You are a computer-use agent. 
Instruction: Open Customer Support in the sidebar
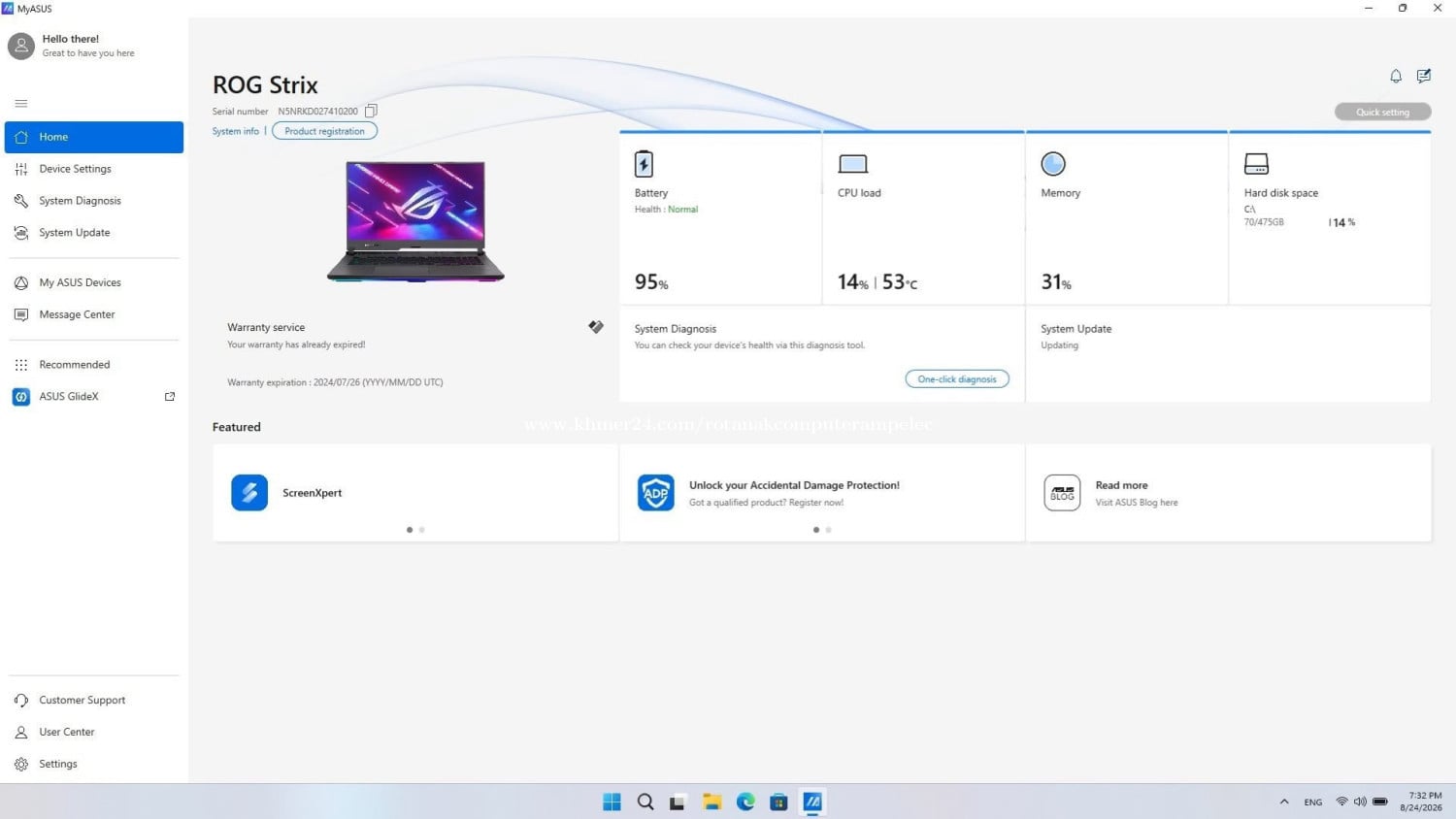pos(94,700)
